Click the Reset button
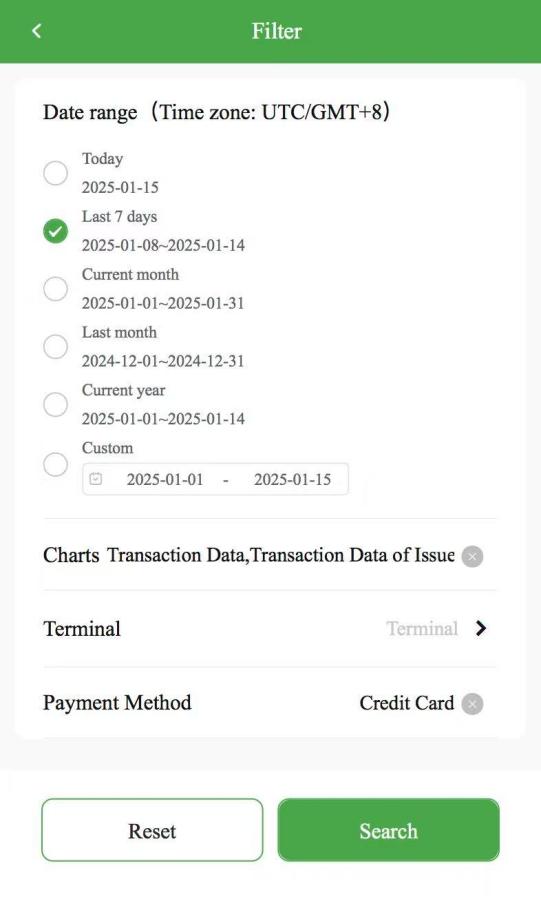541x908 pixels. click(x=152, y=830)
